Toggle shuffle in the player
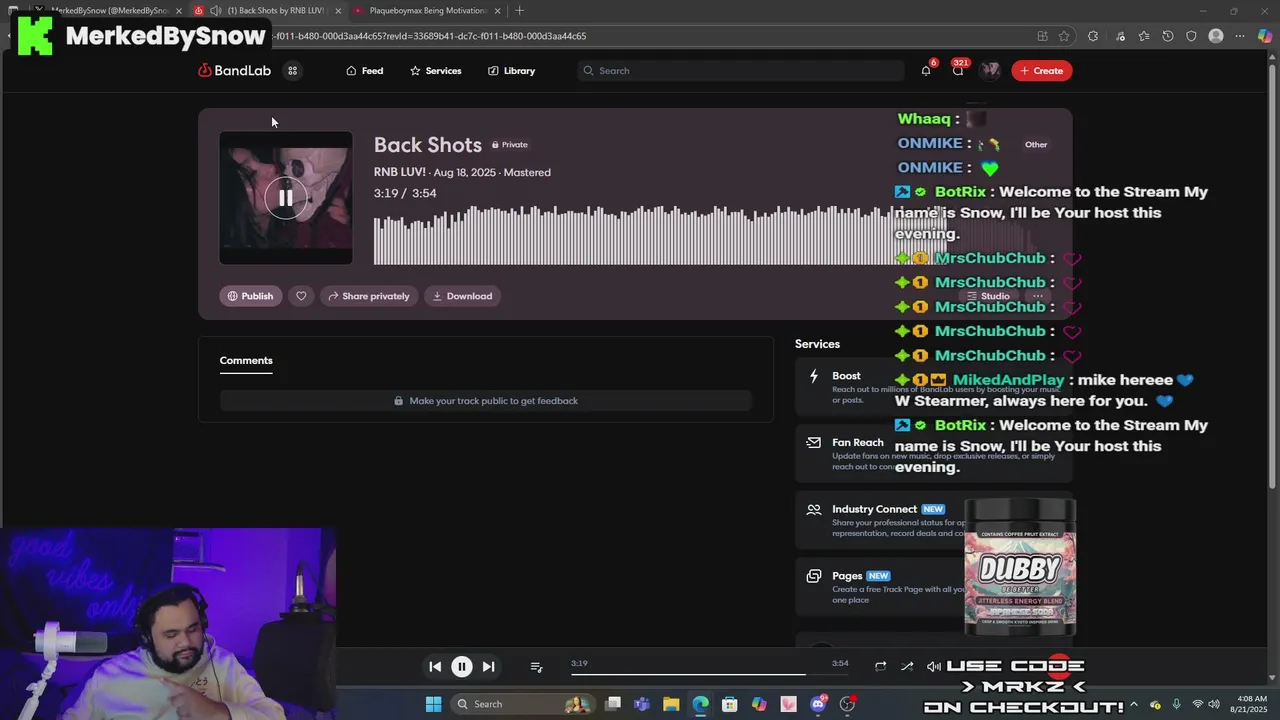Image resolution: width=1280 pixels, height=720 pixels. pyautogui.click(x=907, y=667)
